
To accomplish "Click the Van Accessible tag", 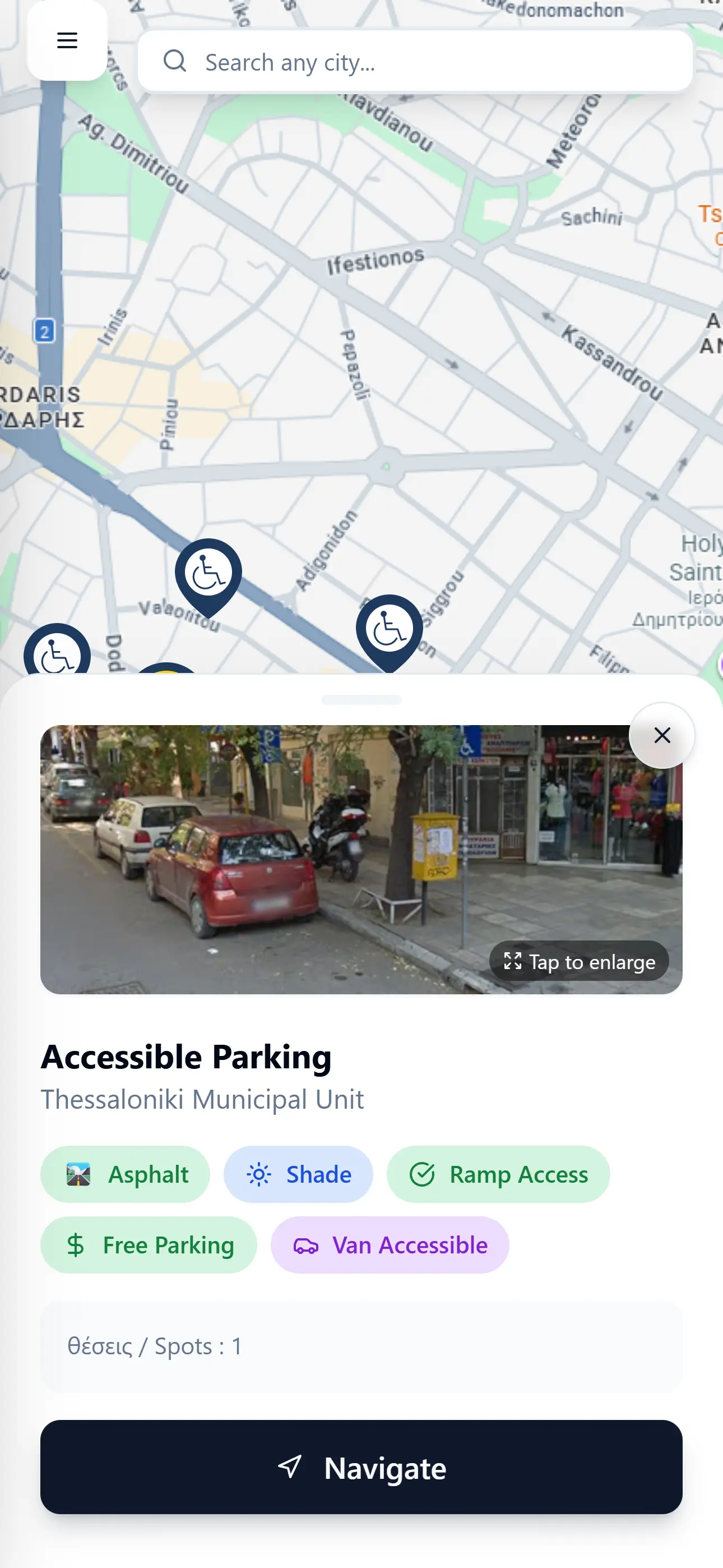I will click(390, 1245).
